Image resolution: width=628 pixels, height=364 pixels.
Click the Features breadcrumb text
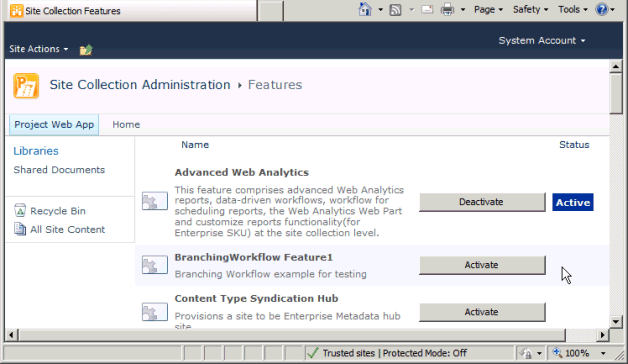tap(275, 85)
